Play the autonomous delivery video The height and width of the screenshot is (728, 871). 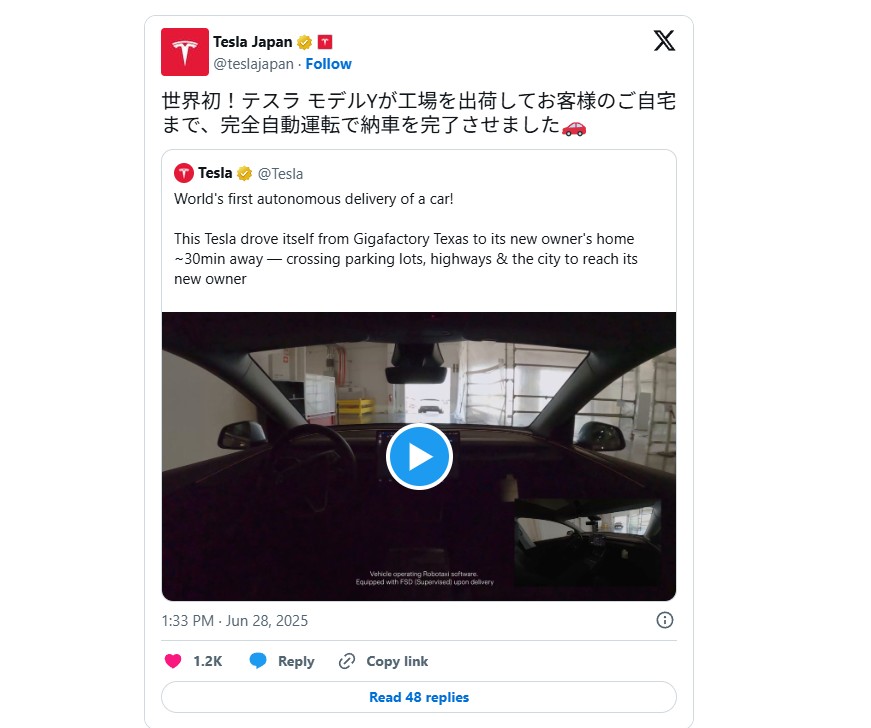pos(419,456)
